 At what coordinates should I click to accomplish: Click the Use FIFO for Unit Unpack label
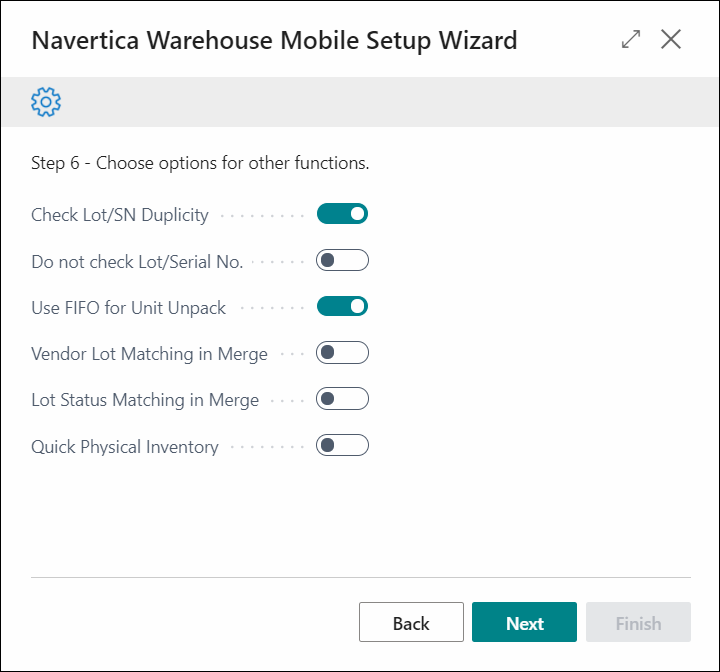(x=129, y=308)
